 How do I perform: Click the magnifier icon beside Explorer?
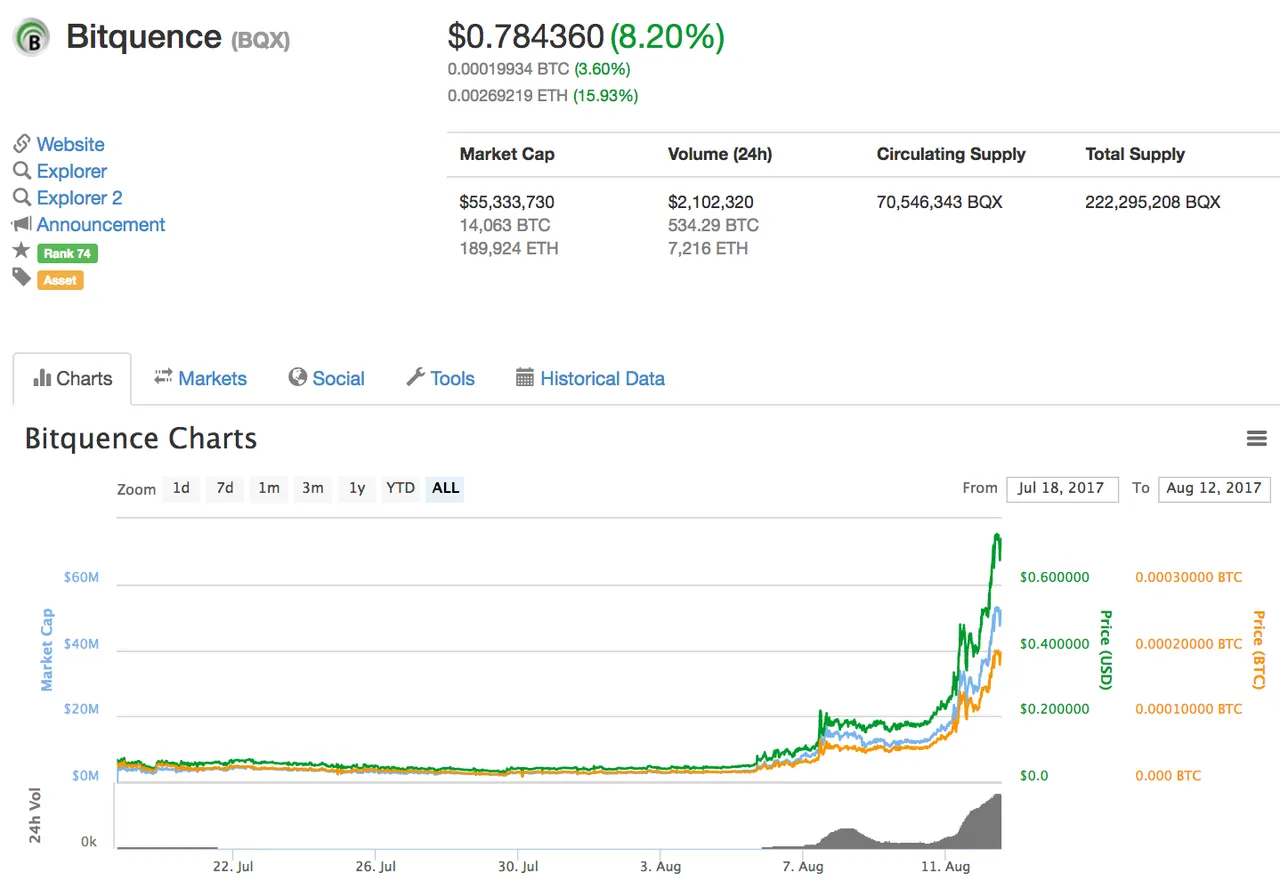click(x=22, y=171)
